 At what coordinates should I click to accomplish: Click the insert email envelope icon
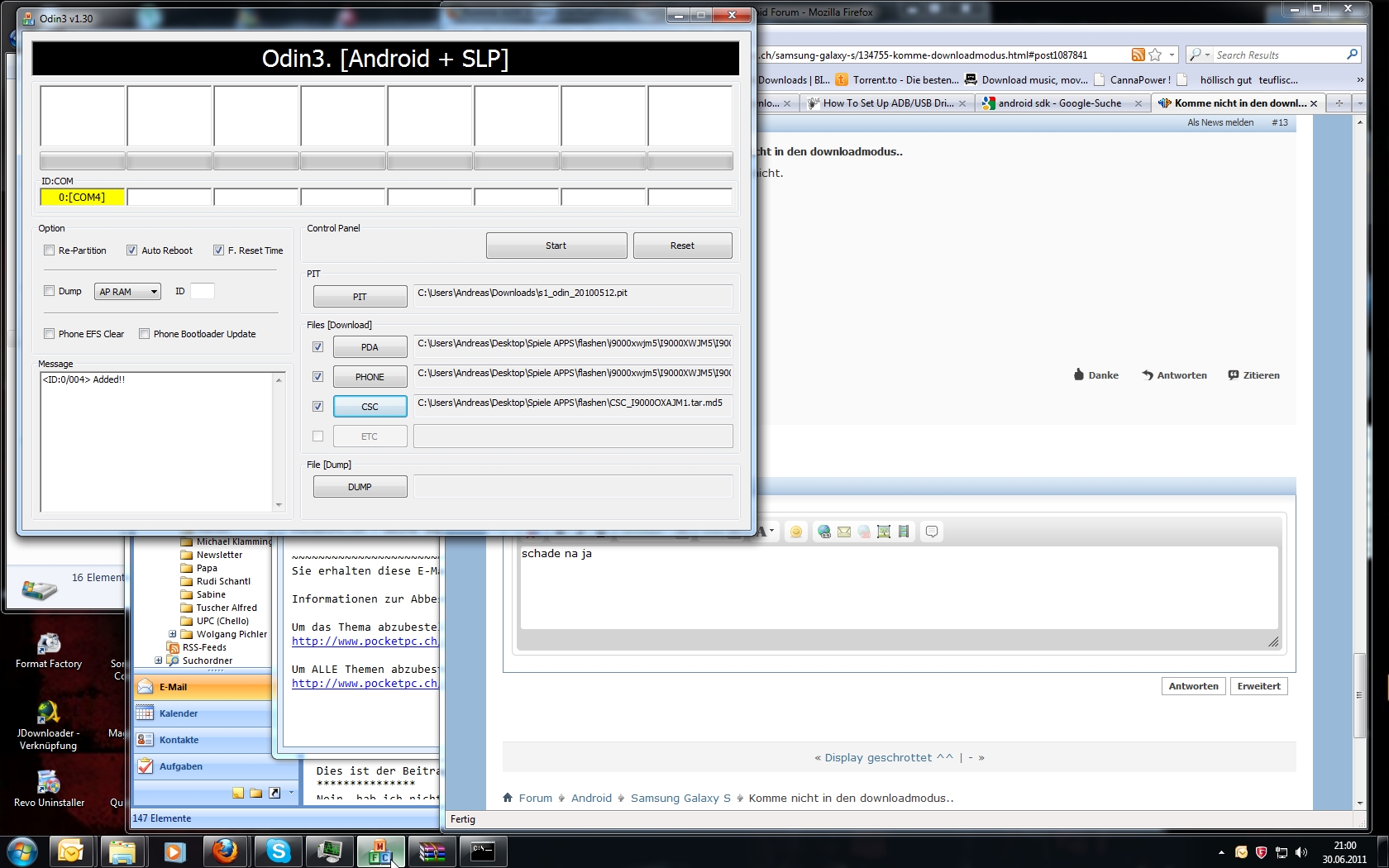[x=843, y=532]
